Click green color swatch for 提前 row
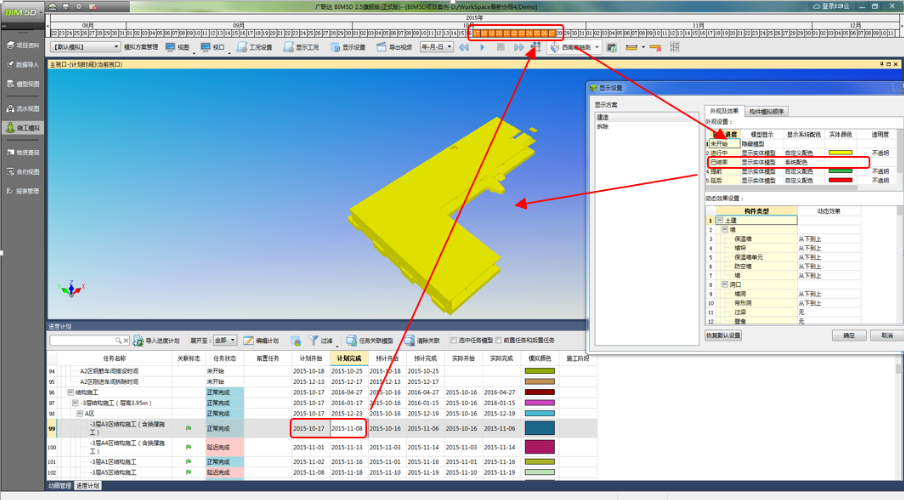 pos(840,171)
